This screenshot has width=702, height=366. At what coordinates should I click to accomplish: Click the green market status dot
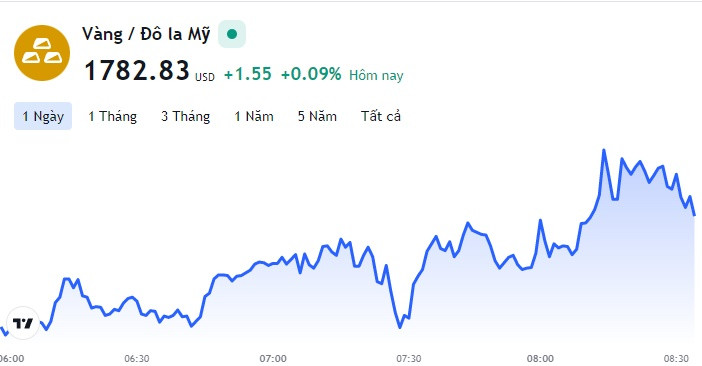click(232, 34)
